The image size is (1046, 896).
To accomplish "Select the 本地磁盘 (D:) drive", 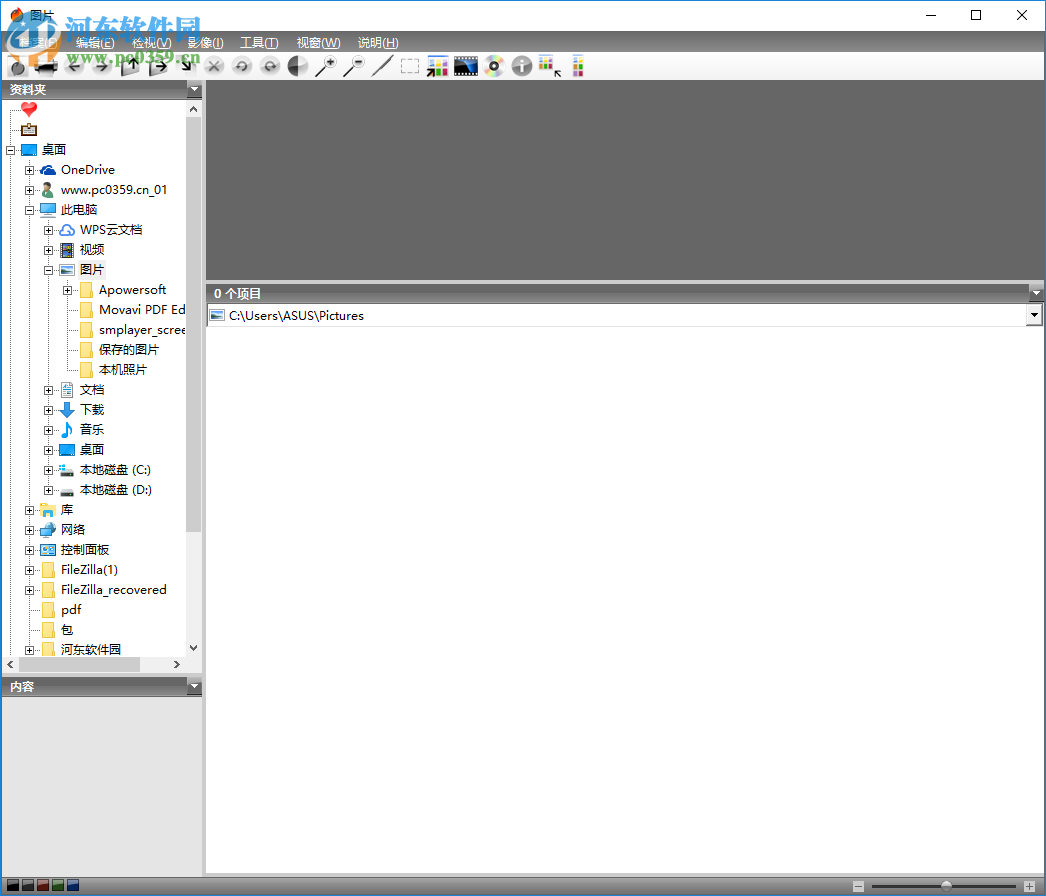I will click(115, 490).
